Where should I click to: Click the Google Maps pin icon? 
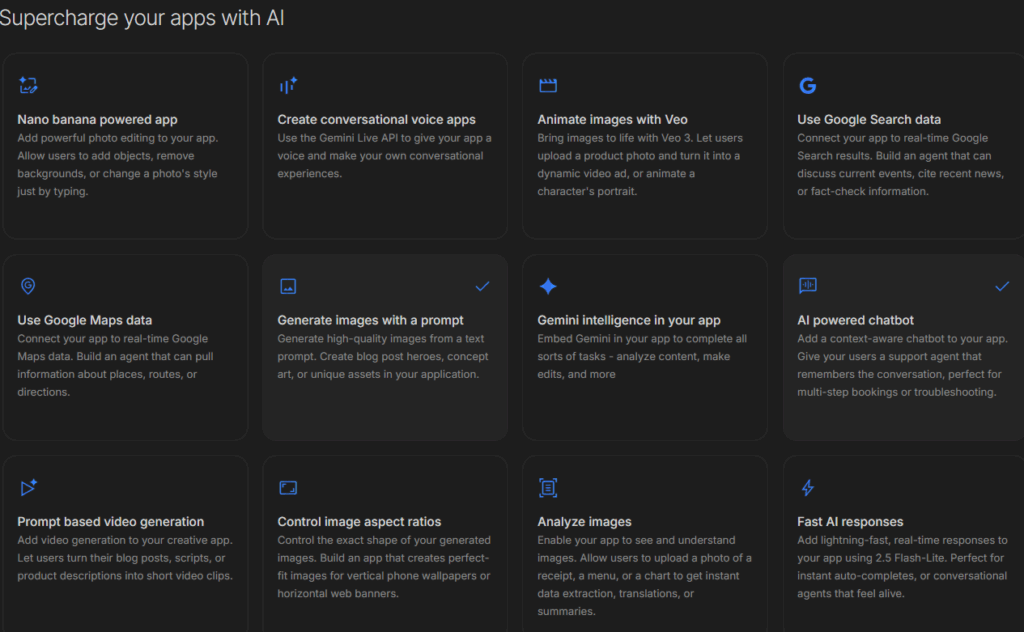(x=28, y=287)
